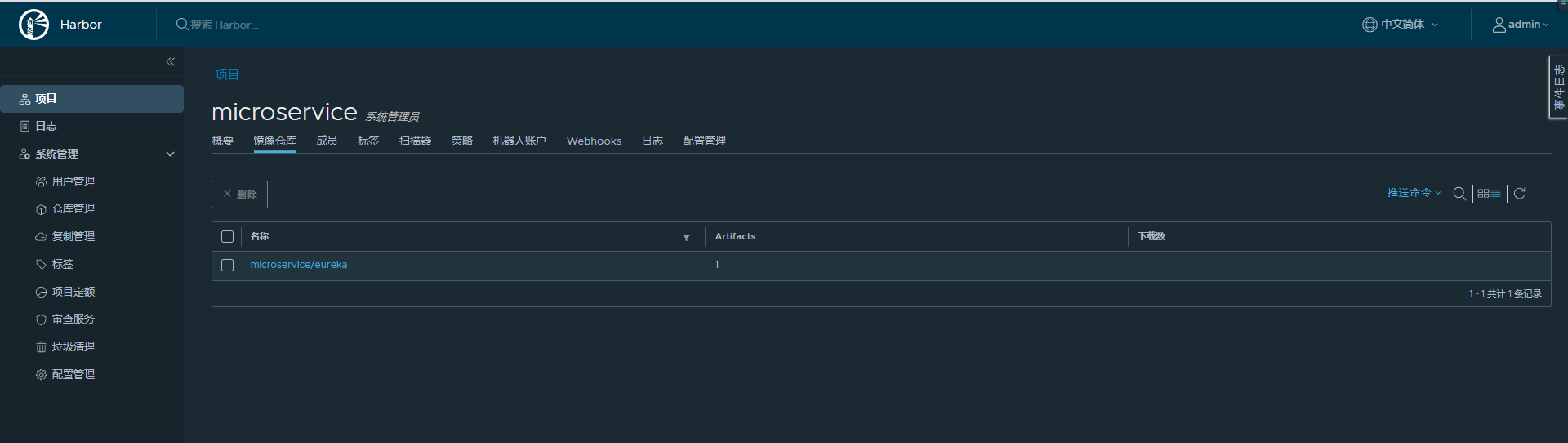Sort by the 名称 column header
The width and height of the screenshot is (1568, 443).
tap(260, 236)
